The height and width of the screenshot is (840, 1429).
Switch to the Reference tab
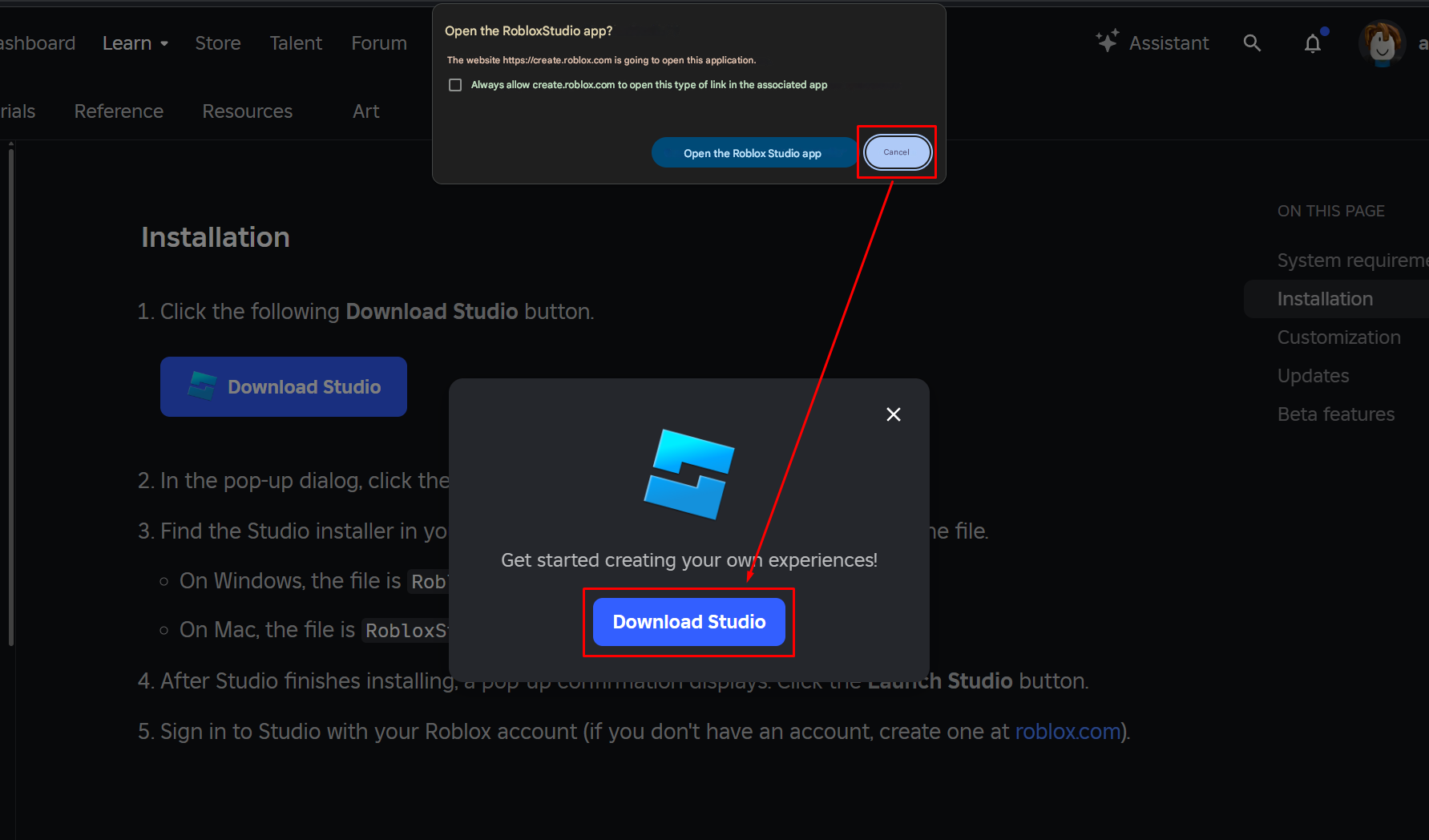pos(119,111)
